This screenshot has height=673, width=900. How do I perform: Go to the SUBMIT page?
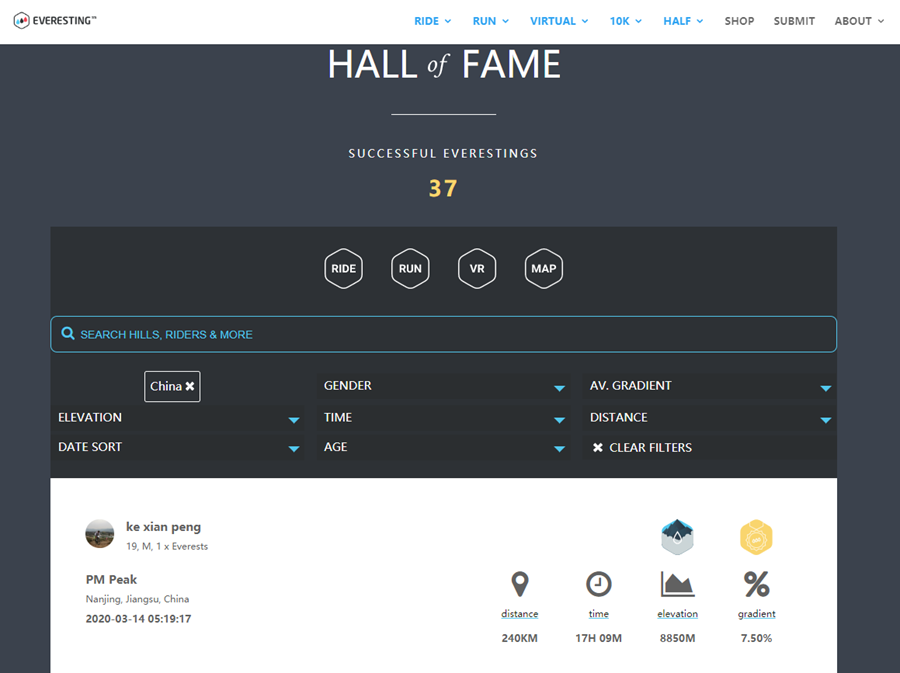click(x=794, y=21)
